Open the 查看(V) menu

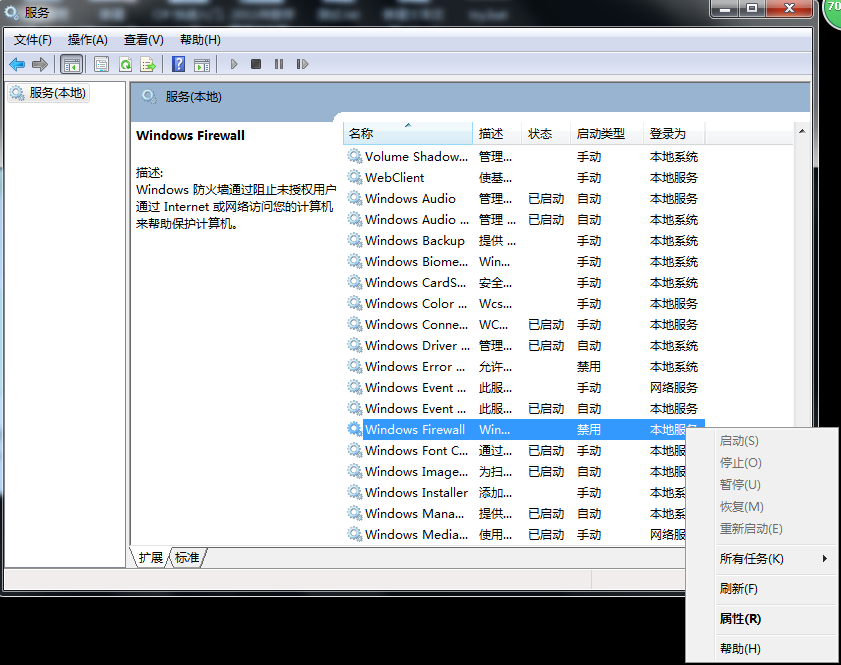(144, 40)
